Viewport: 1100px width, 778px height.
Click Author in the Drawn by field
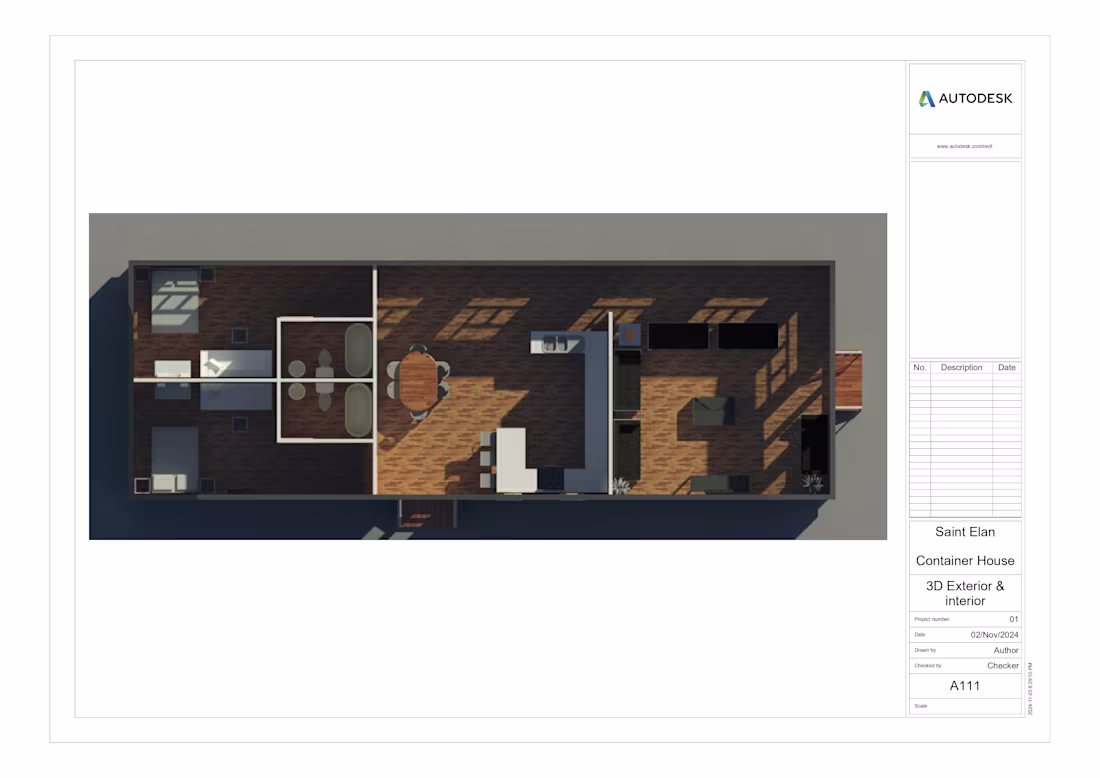click(x=1006, y=650)
